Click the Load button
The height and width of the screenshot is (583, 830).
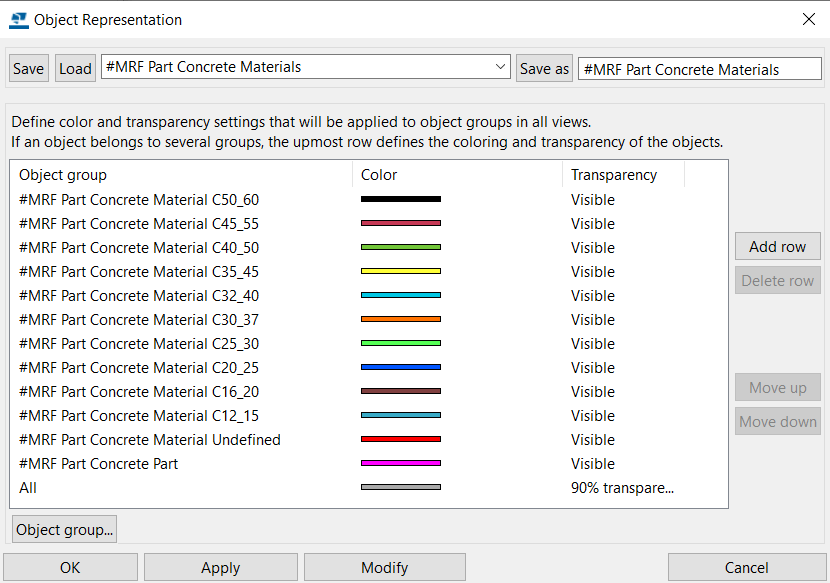[x=75, y=68]
